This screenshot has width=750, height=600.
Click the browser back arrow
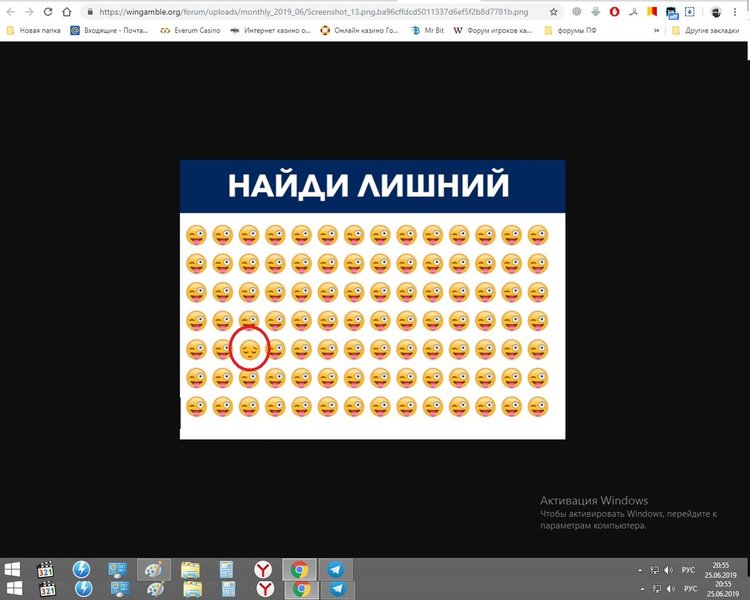tap(9, 12)
